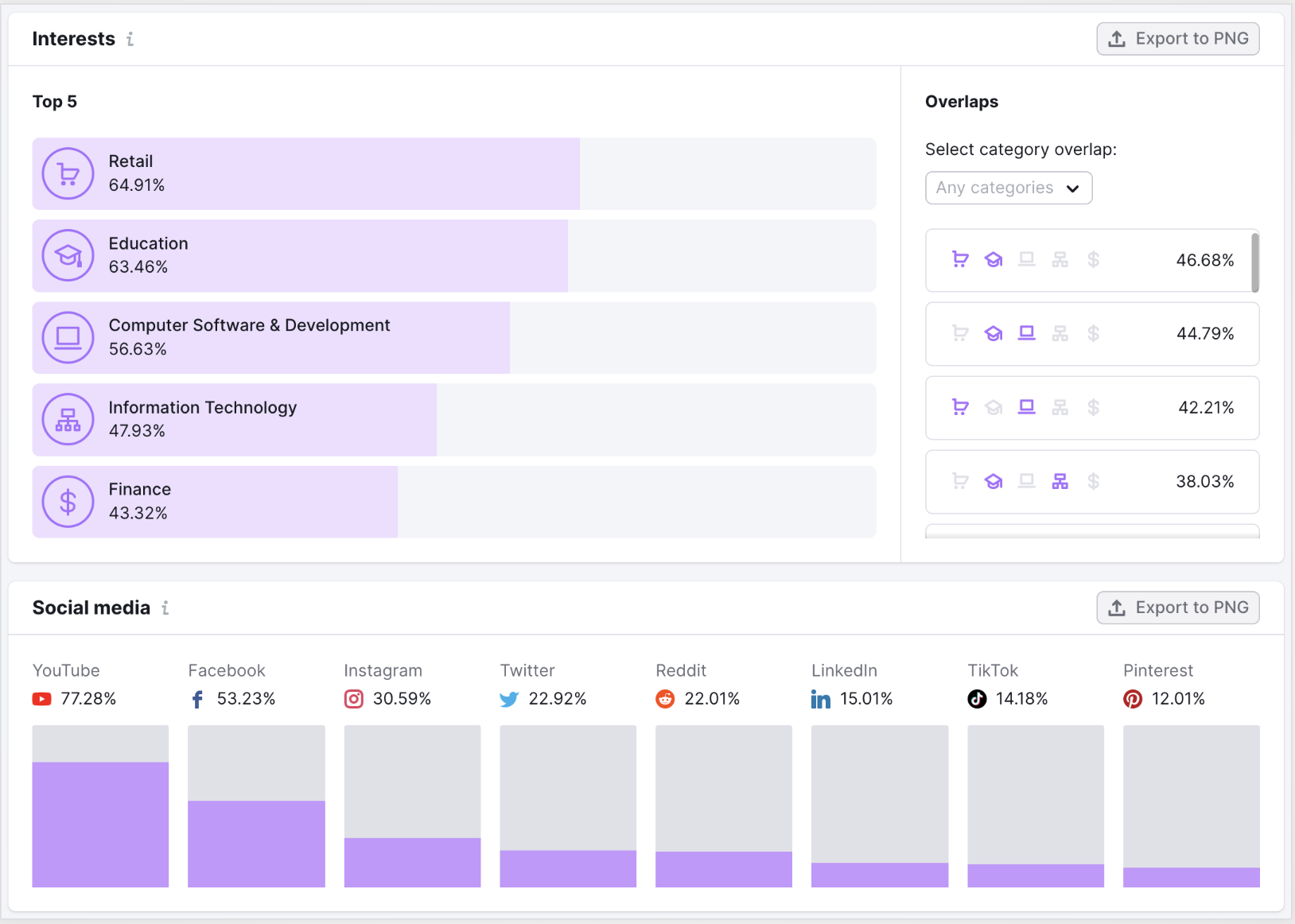The width and height of the screenshot is (1295, 924).
Task: Click network icon in 38.03% overlap row
Action: 1060,481
